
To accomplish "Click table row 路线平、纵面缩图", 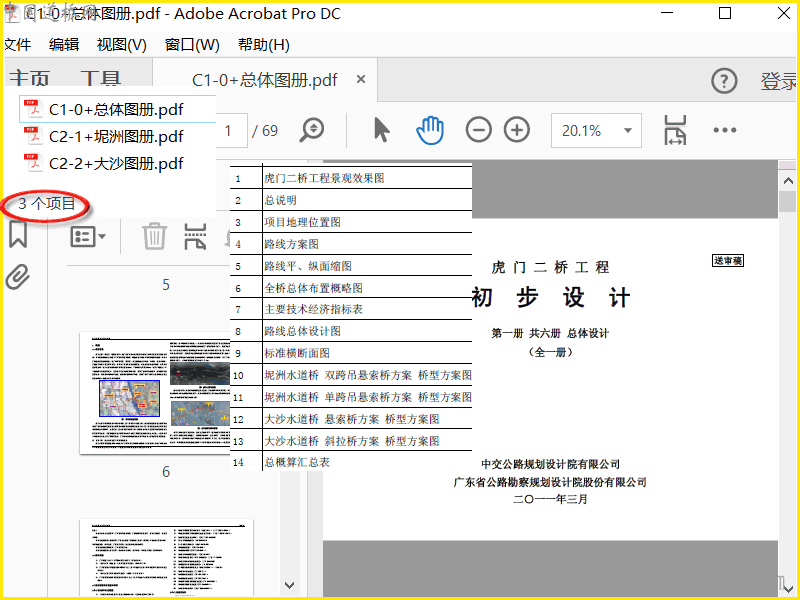I will (351, 266).
